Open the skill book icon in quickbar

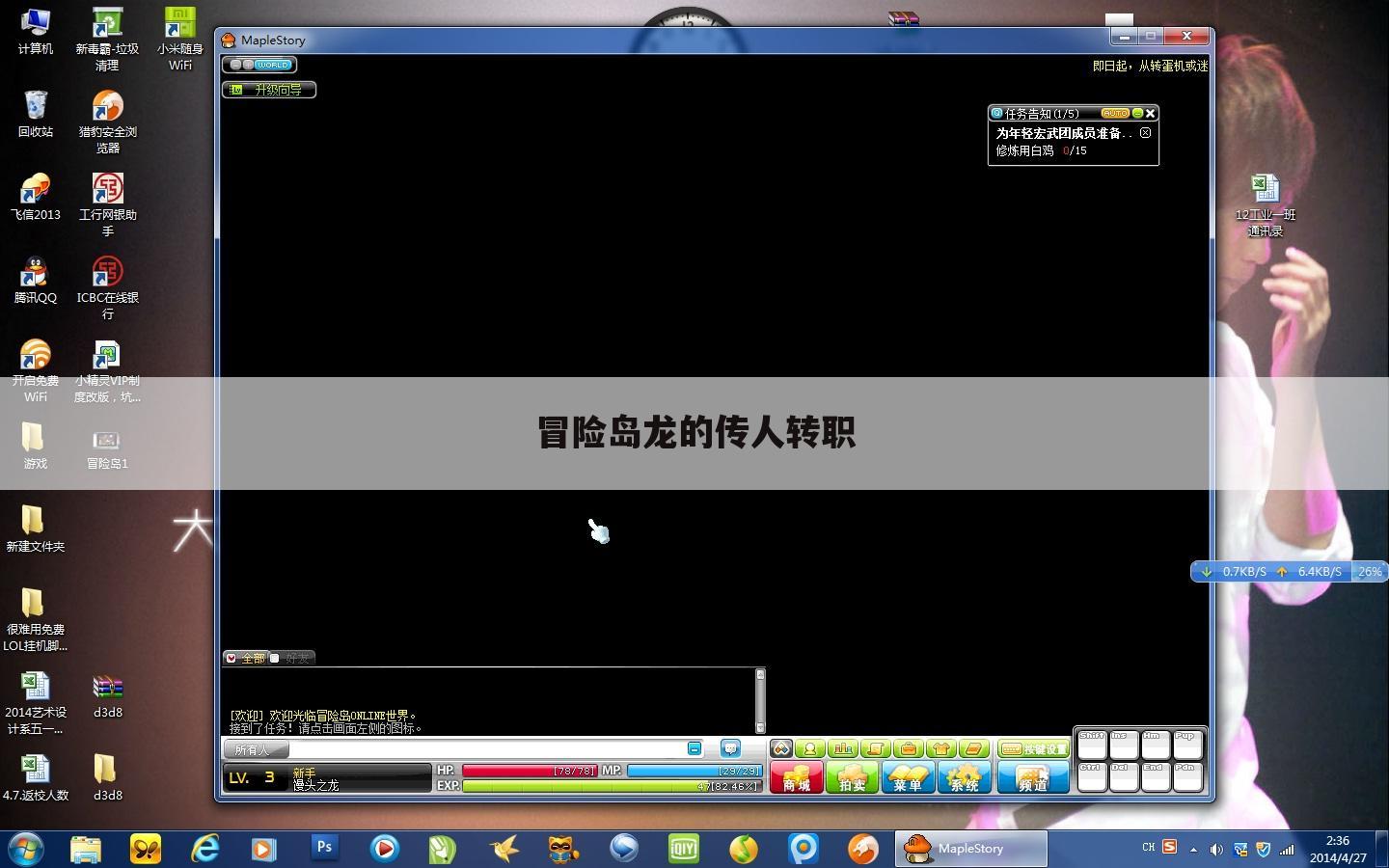point(974,749)
